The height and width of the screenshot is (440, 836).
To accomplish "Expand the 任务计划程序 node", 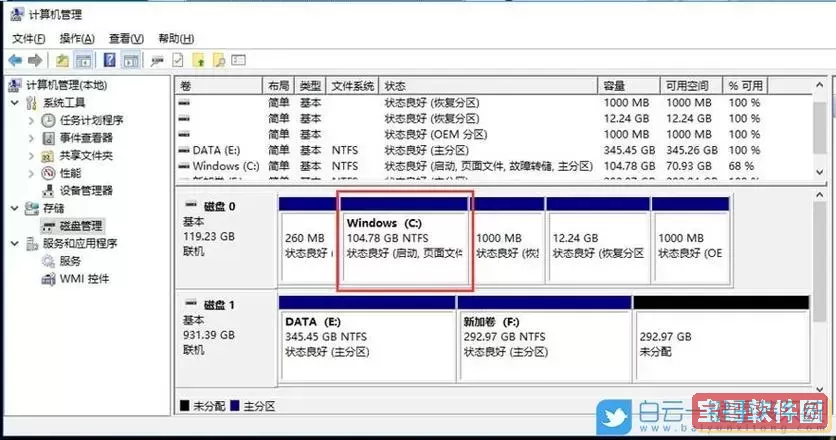I will tap(31, 121).
